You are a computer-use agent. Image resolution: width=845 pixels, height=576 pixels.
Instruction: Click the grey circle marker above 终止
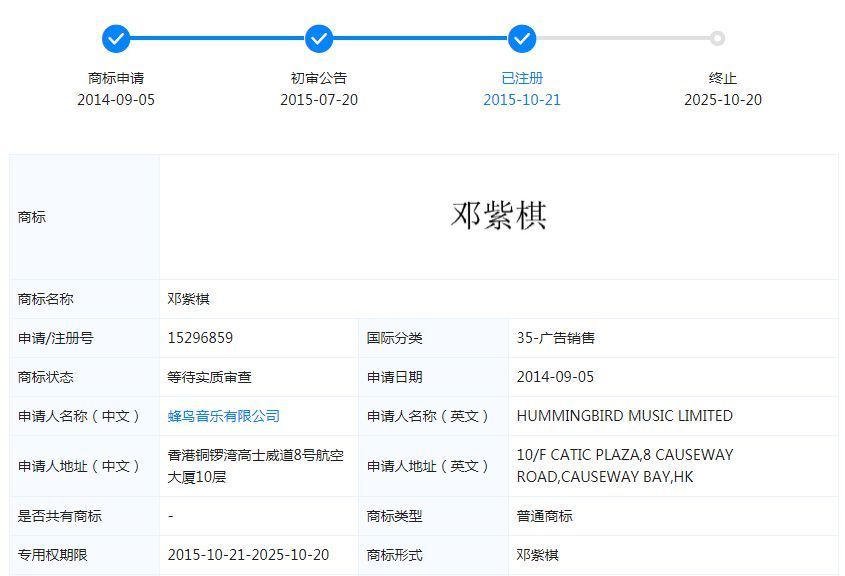point(717,38)
